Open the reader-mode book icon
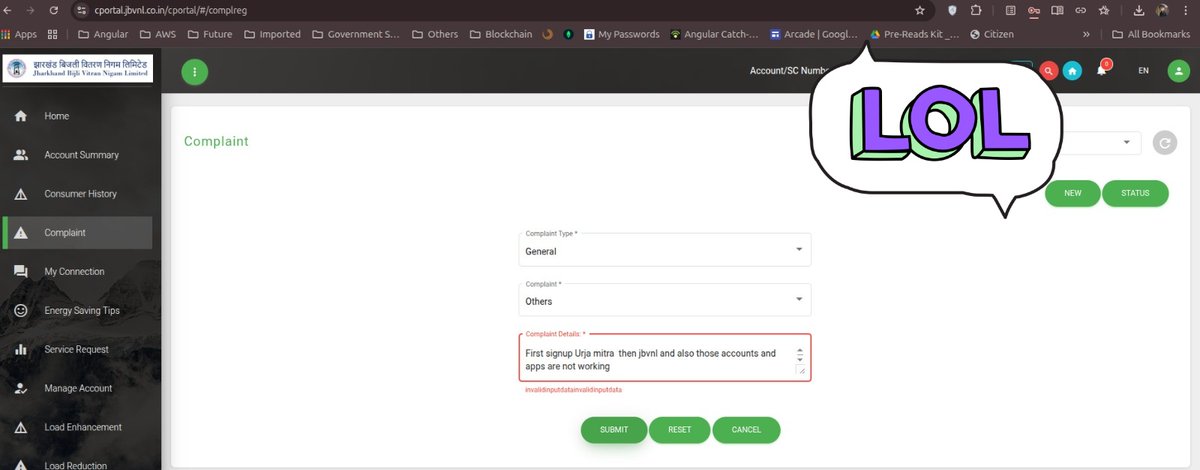This screenshot has width=1200, height=470. pos(1056,10)
